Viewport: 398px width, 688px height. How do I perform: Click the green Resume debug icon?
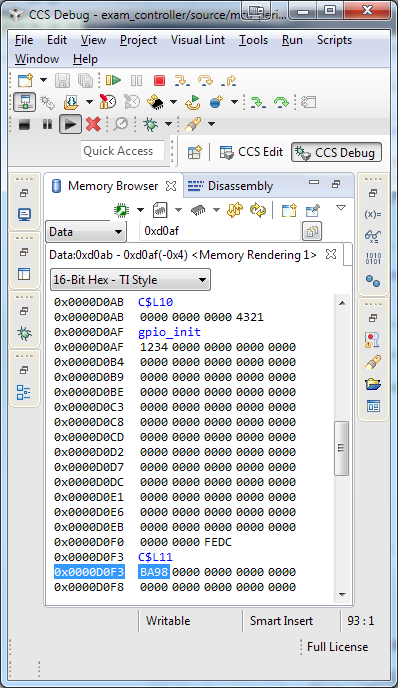pyautogui.click(x=113, y=80)
